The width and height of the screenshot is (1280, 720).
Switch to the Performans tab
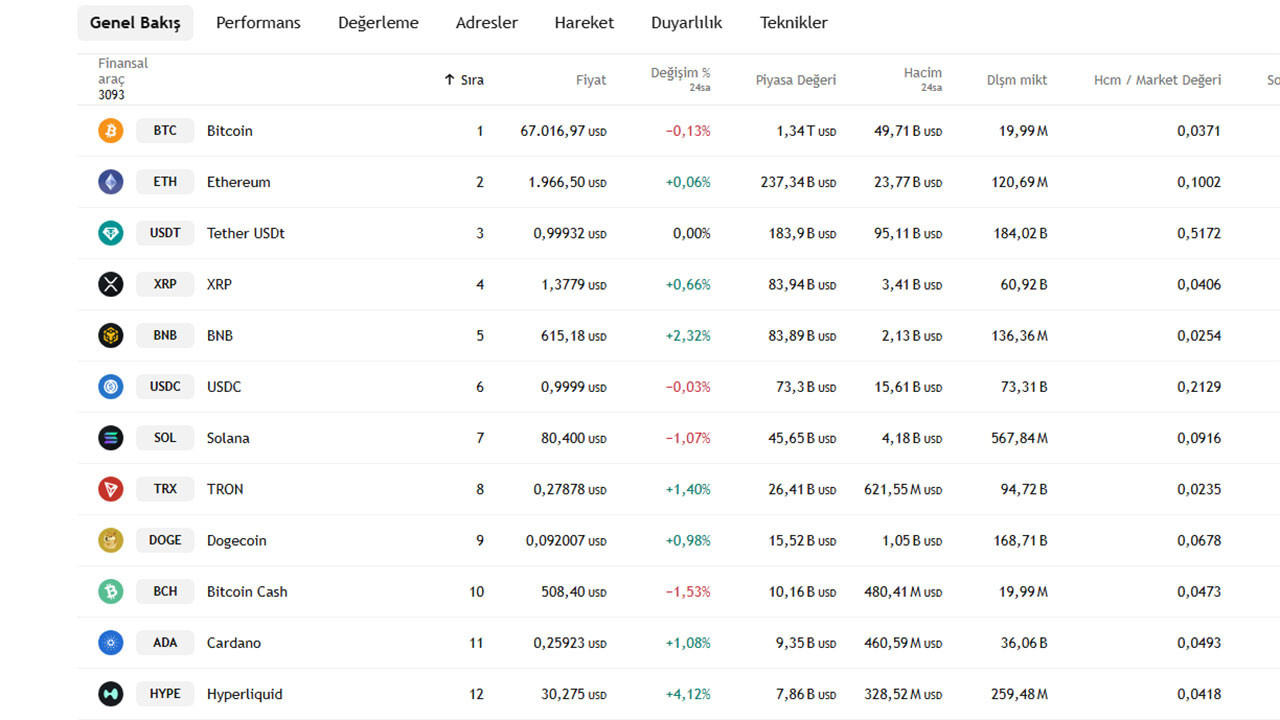pos(258,23)
